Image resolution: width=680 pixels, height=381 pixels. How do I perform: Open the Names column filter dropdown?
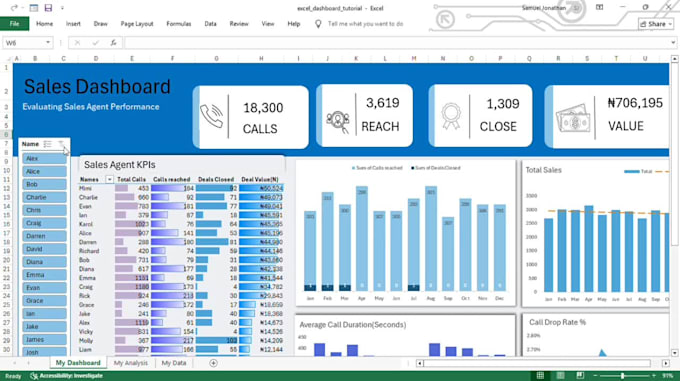tap(109, 179)
